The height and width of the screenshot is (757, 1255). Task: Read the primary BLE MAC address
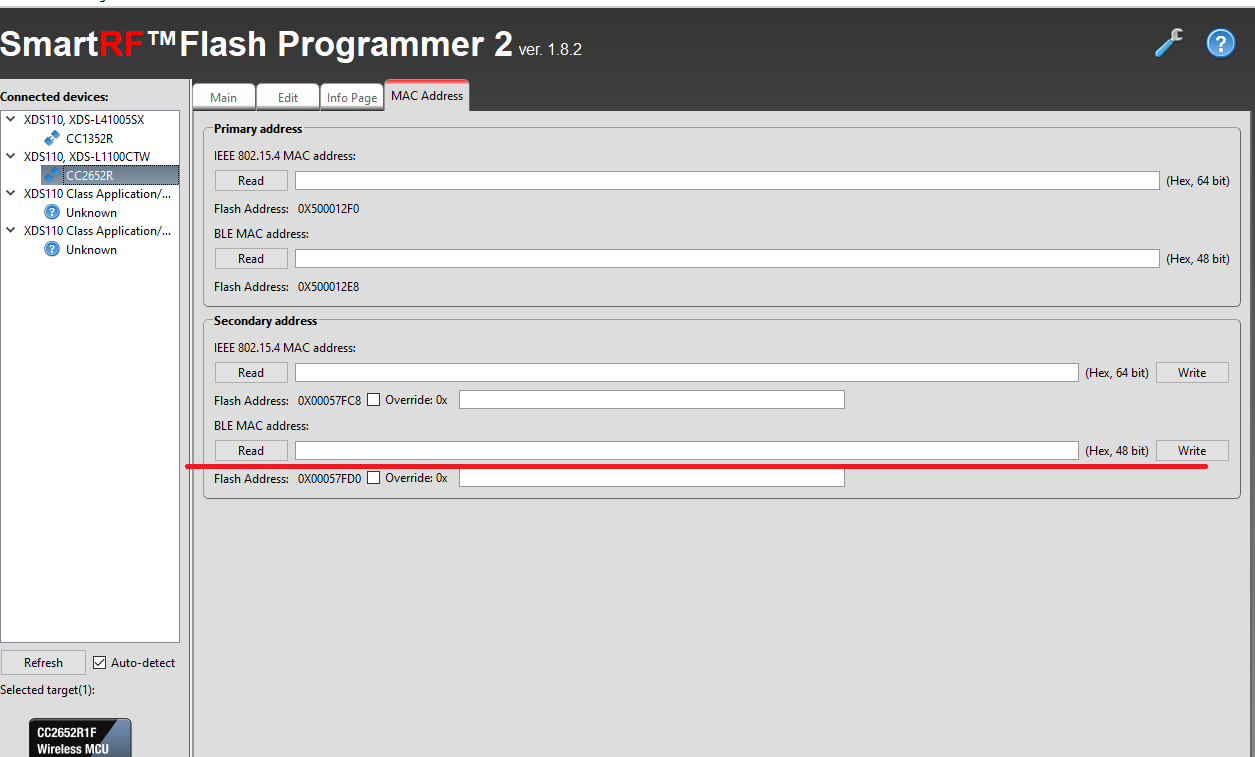click(251, 259)
